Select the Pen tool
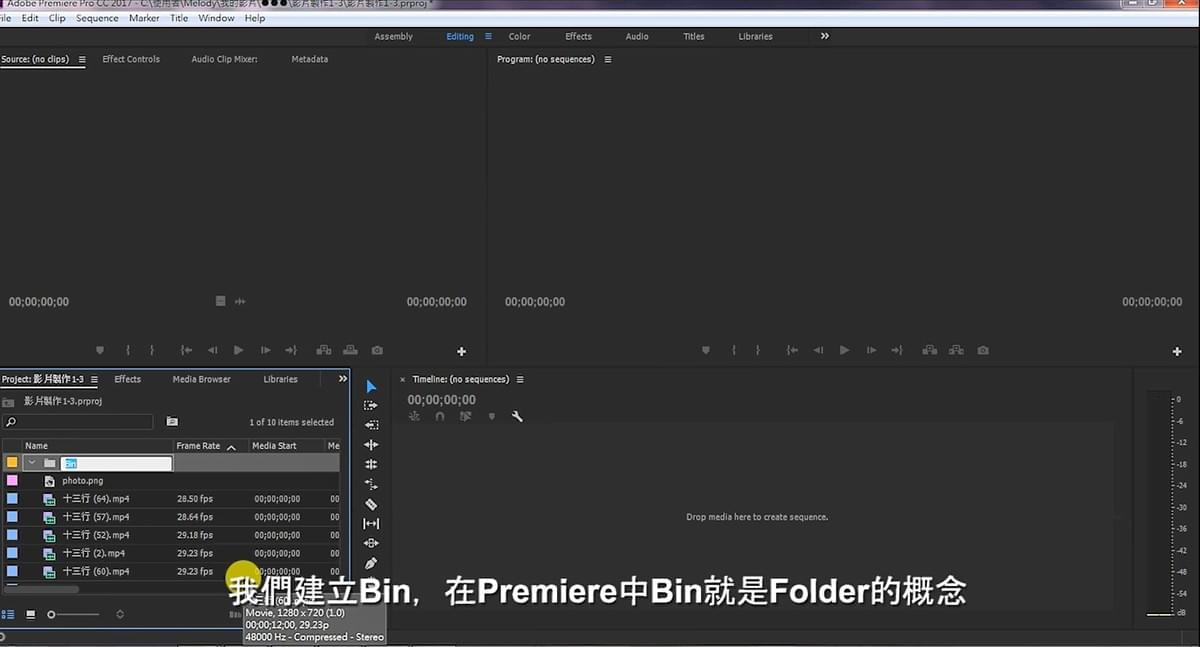The width and height of the screenshot is (1200, 647). tap(371, 563)
